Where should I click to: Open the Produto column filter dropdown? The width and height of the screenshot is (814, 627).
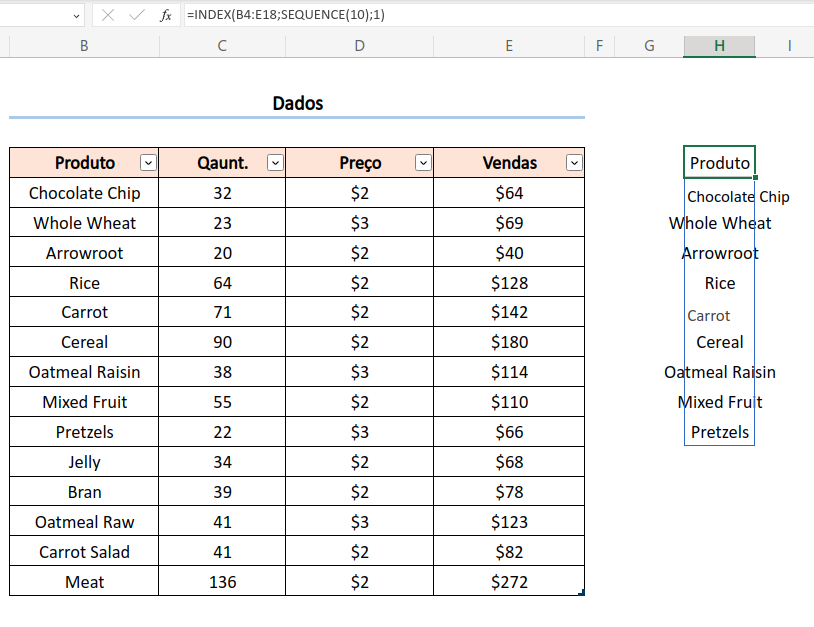(148, 163)
